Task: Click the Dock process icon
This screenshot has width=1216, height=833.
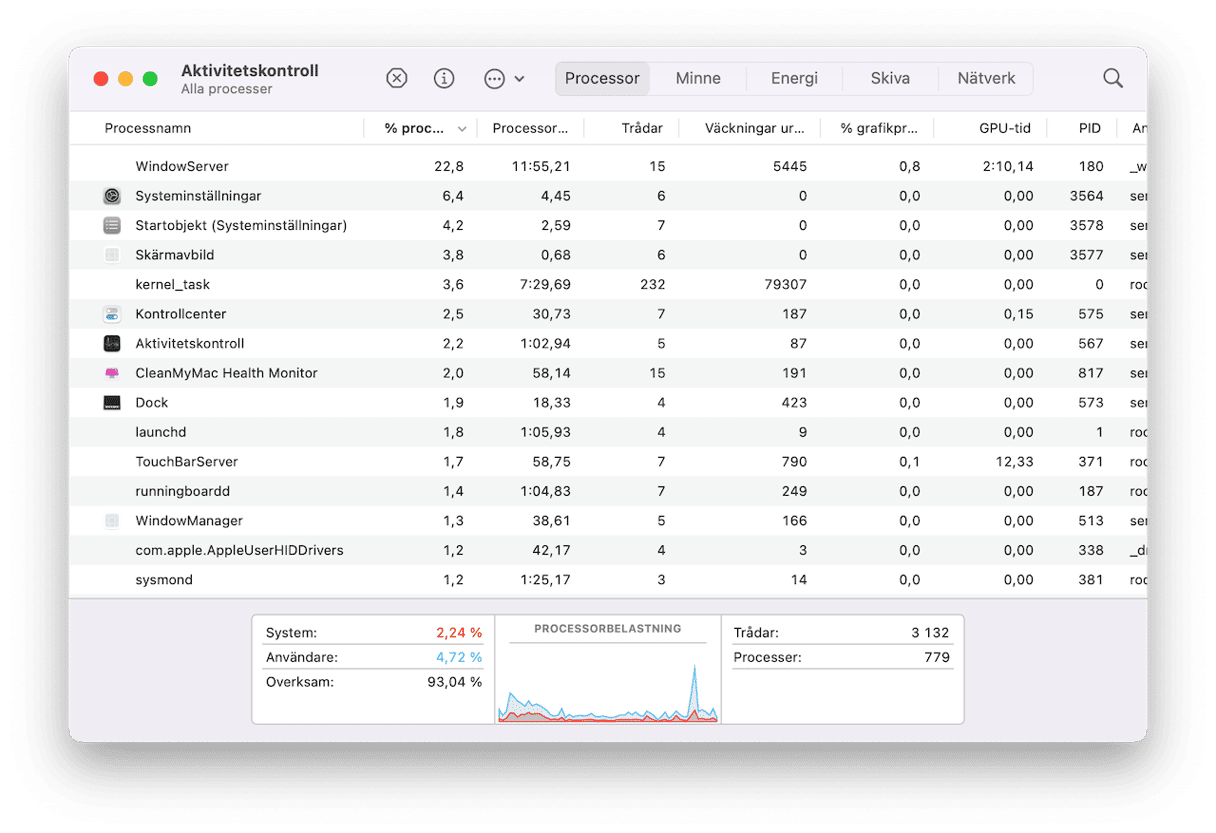Action: click(x=112, y=402)
